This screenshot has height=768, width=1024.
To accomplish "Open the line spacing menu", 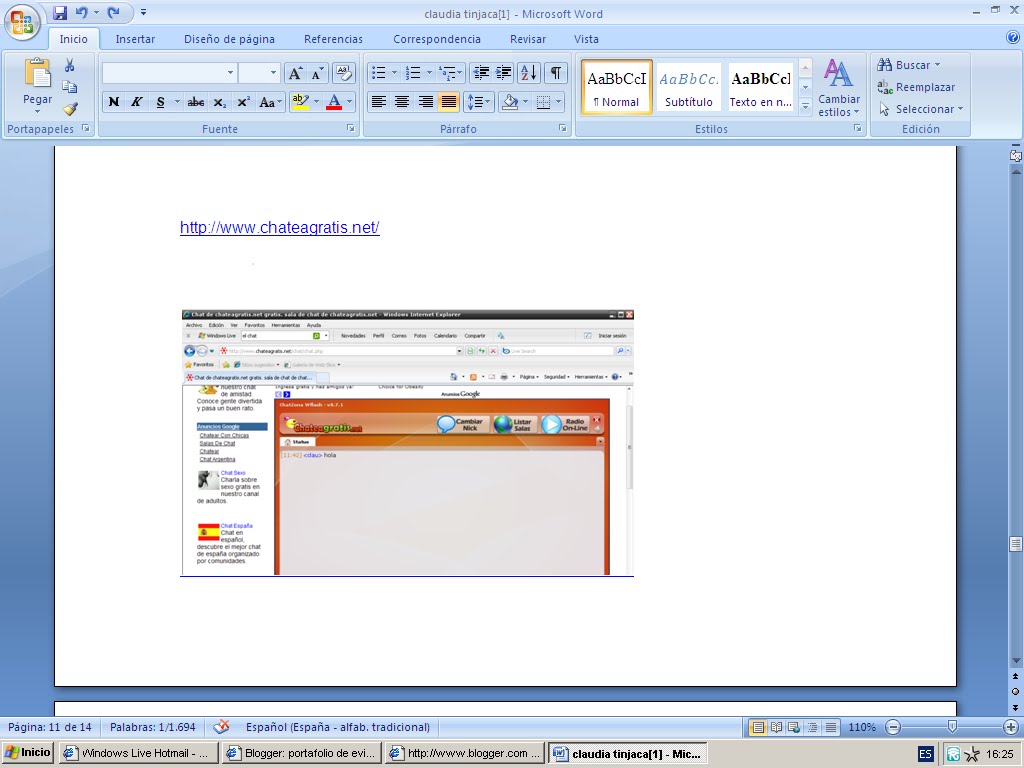I will [479, 102].
